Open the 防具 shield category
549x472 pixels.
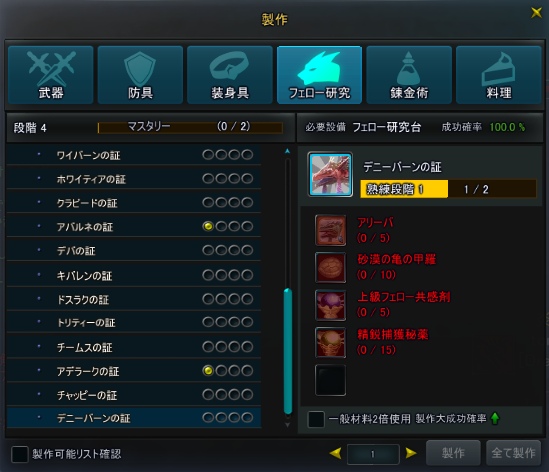140,75
